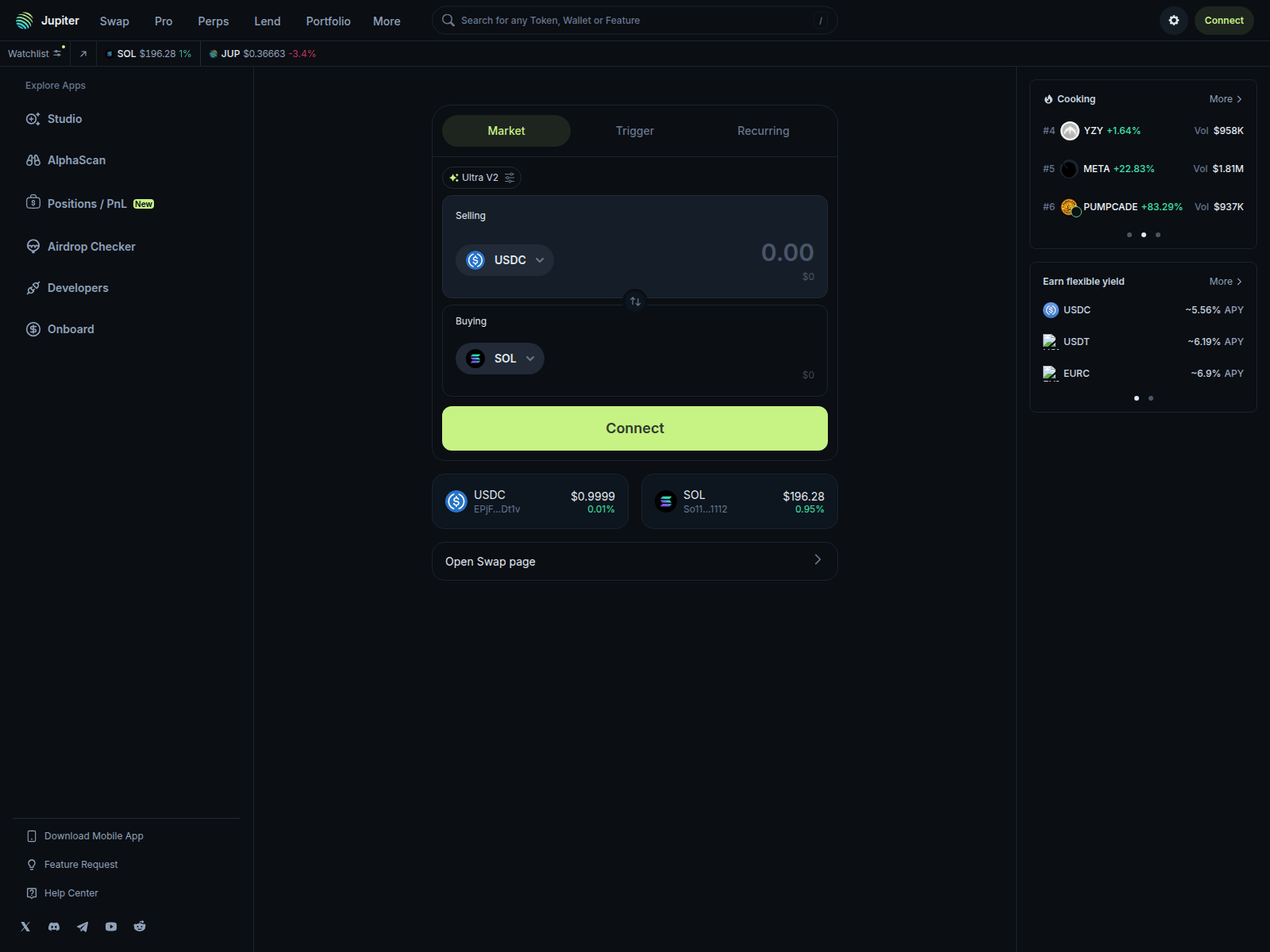Open the USDC token selector dropdown
This screenshot has width=1270, height=952.
click(x=505, y=259)
